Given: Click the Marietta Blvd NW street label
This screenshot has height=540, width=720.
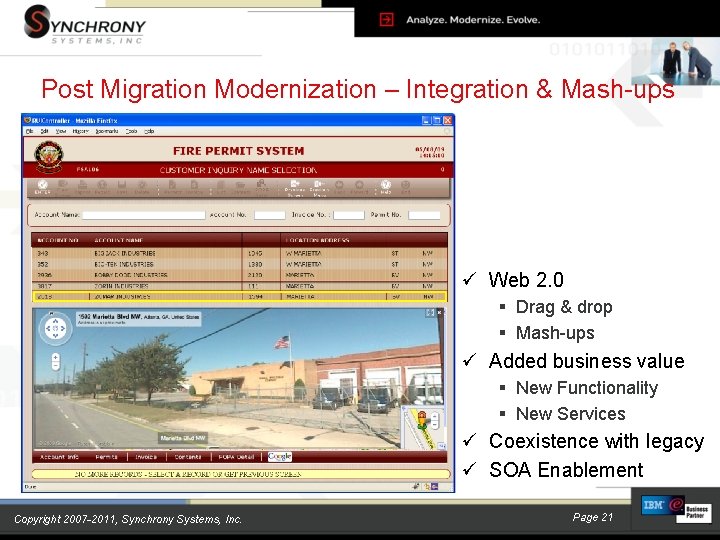Looking at the screenshot, I should click(183, 438).
